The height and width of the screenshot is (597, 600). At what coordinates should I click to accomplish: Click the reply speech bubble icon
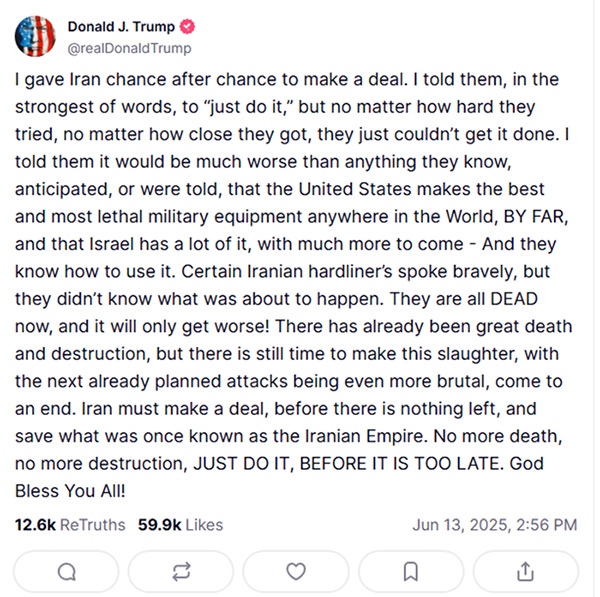(67, 571)
